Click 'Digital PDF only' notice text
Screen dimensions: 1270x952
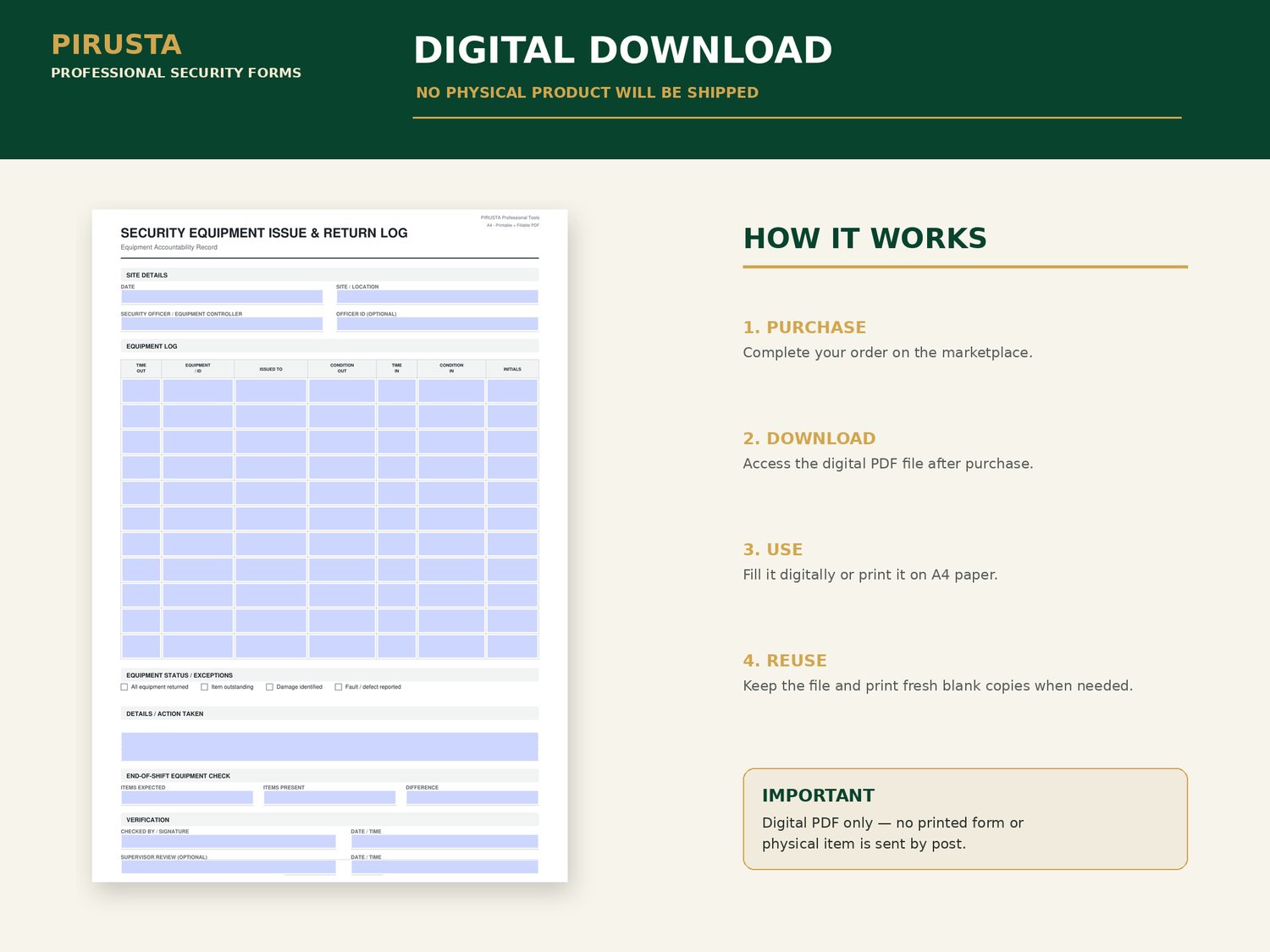(x=817, y=823)
